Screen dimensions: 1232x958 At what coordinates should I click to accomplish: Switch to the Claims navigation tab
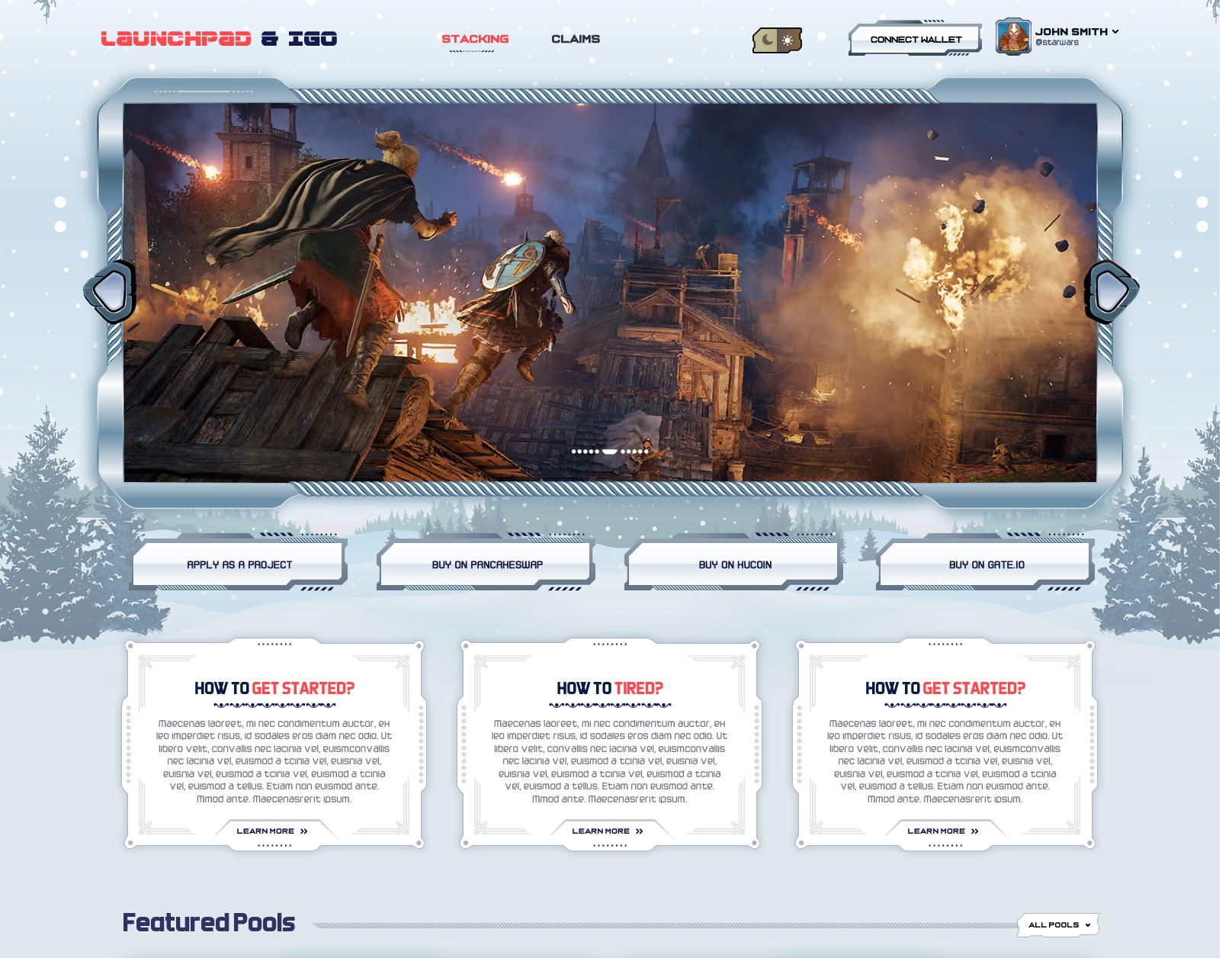576,39
